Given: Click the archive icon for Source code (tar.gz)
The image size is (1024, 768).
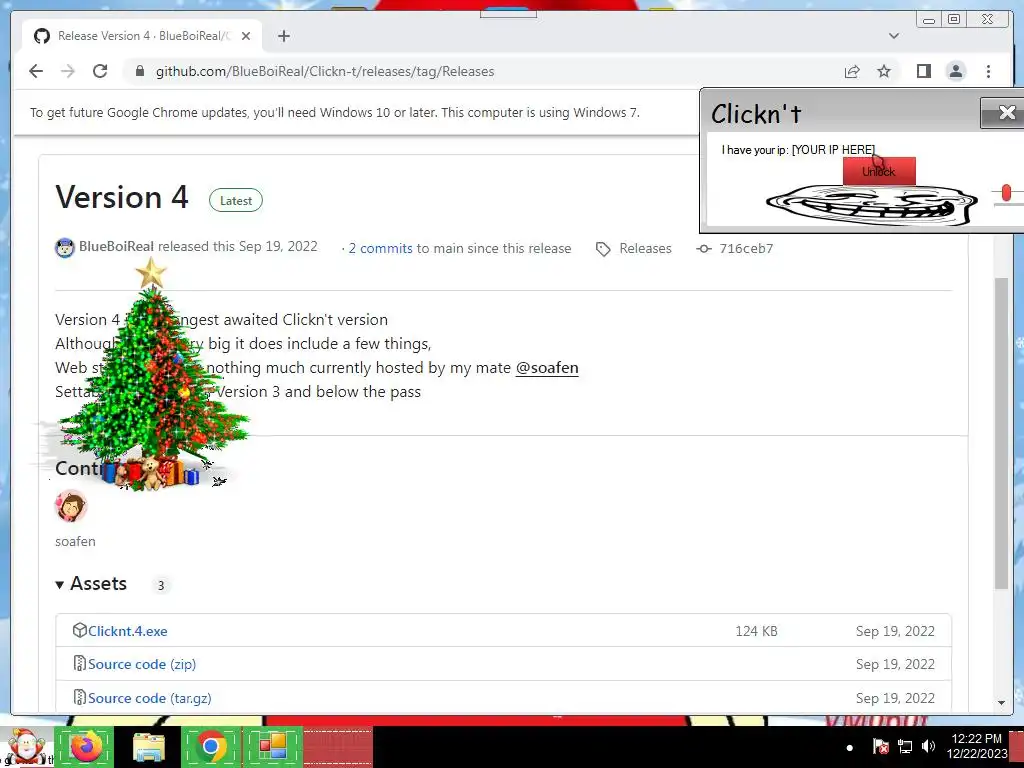Looking at the screenshot, I should tap(80, 697).
